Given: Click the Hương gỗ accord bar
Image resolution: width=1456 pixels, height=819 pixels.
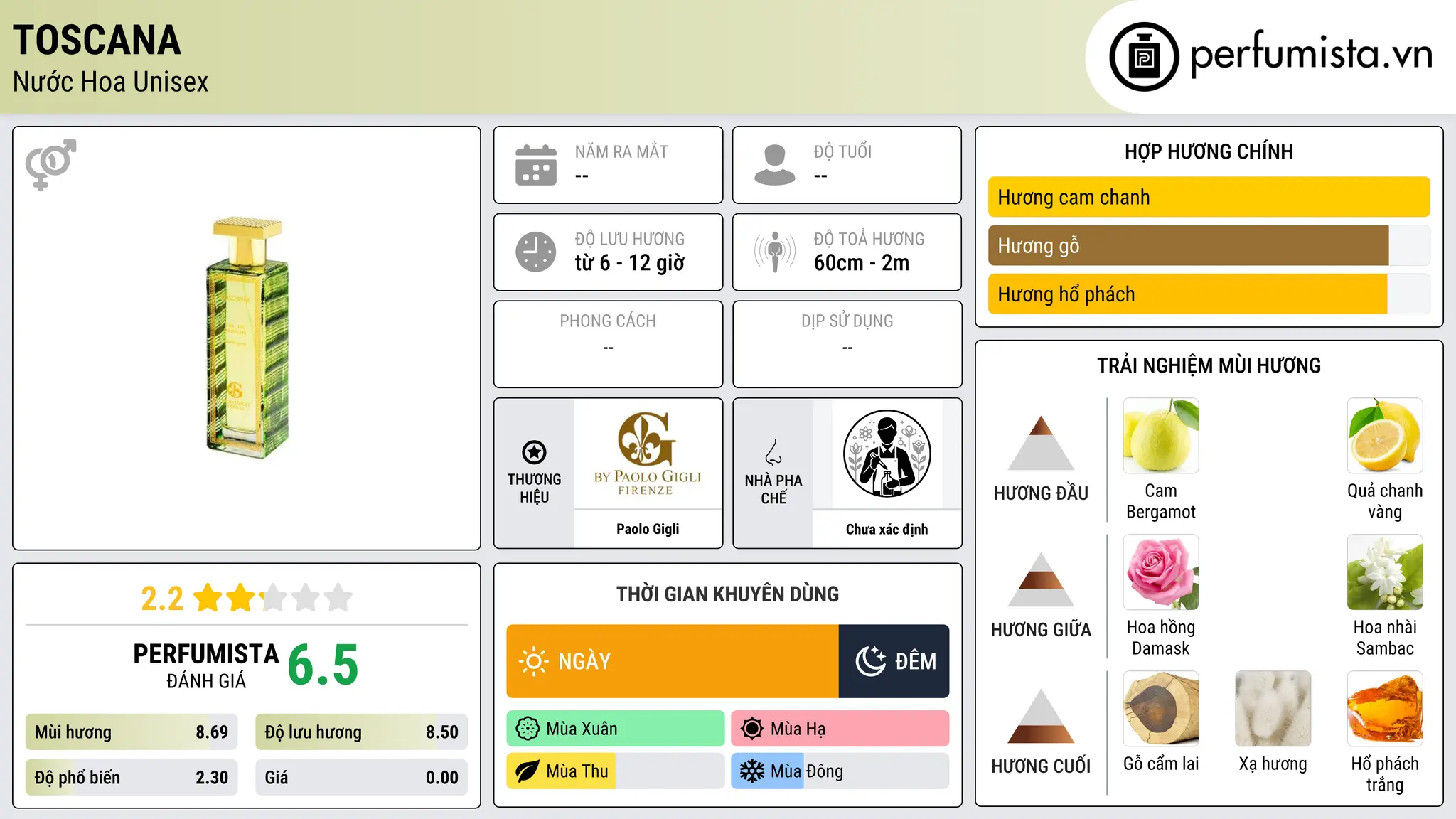Looking at the screenshot, I should (1209, 245).
